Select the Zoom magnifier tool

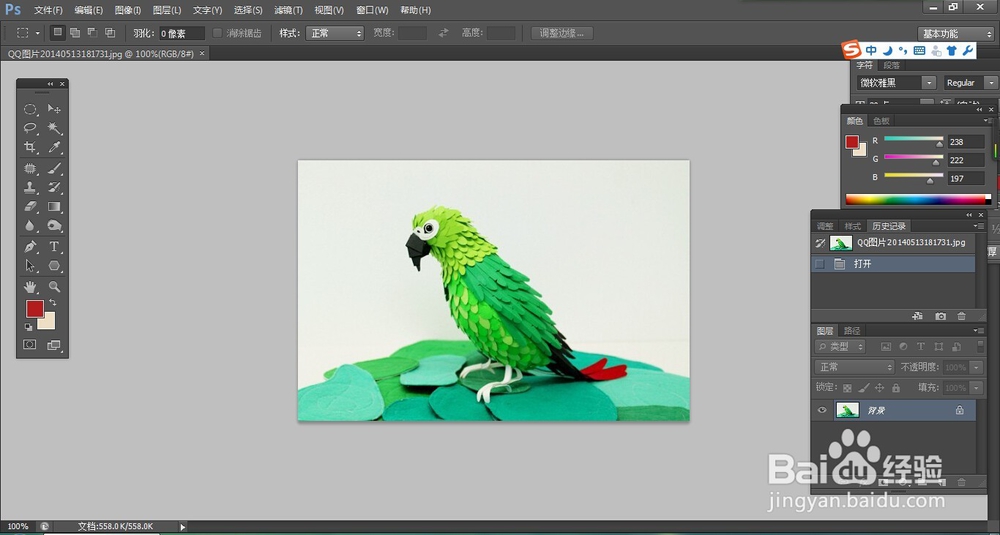[55, 286]
